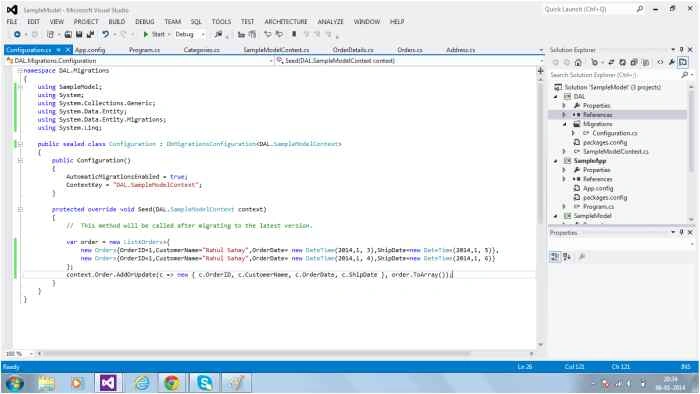Open the DEBUG menu
The width and height of the screenshot is (700, 394).
coord(145,21)
